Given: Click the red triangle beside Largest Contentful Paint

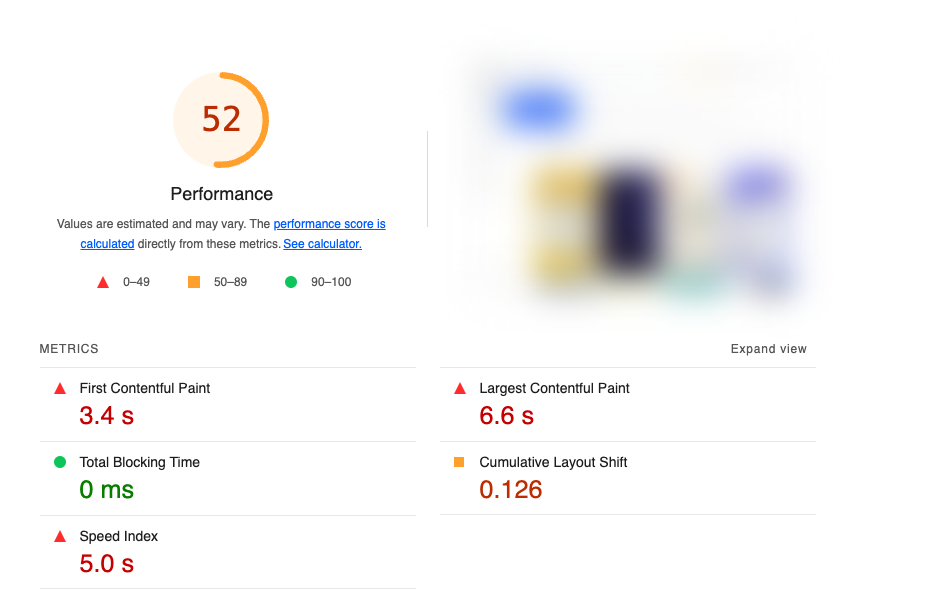Looking at the screenshot, I should [460, 389].
